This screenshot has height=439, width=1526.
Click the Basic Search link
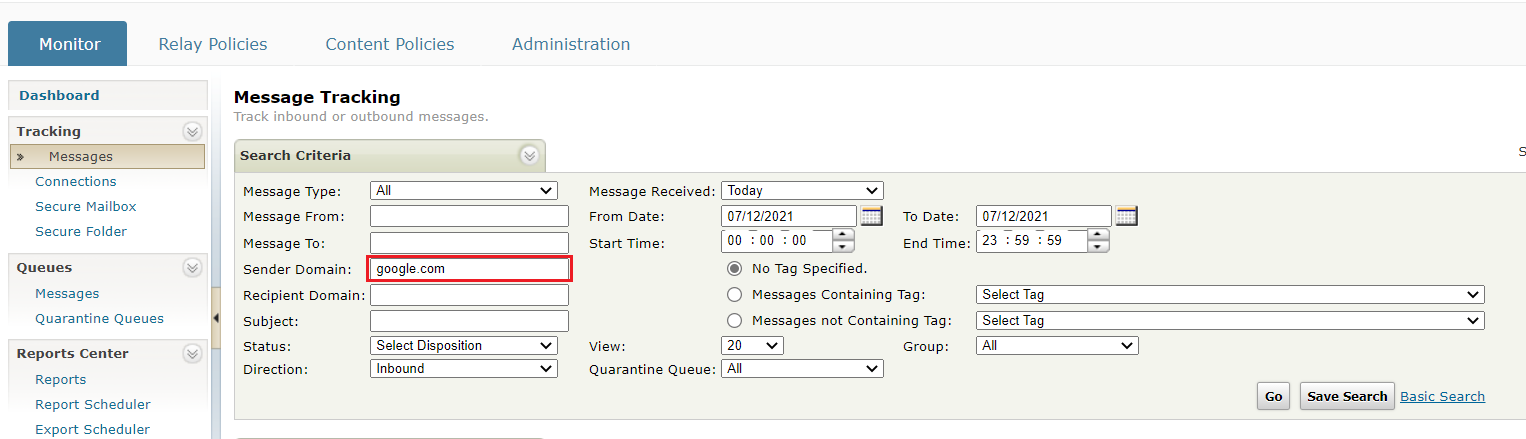coord(1442,397)
